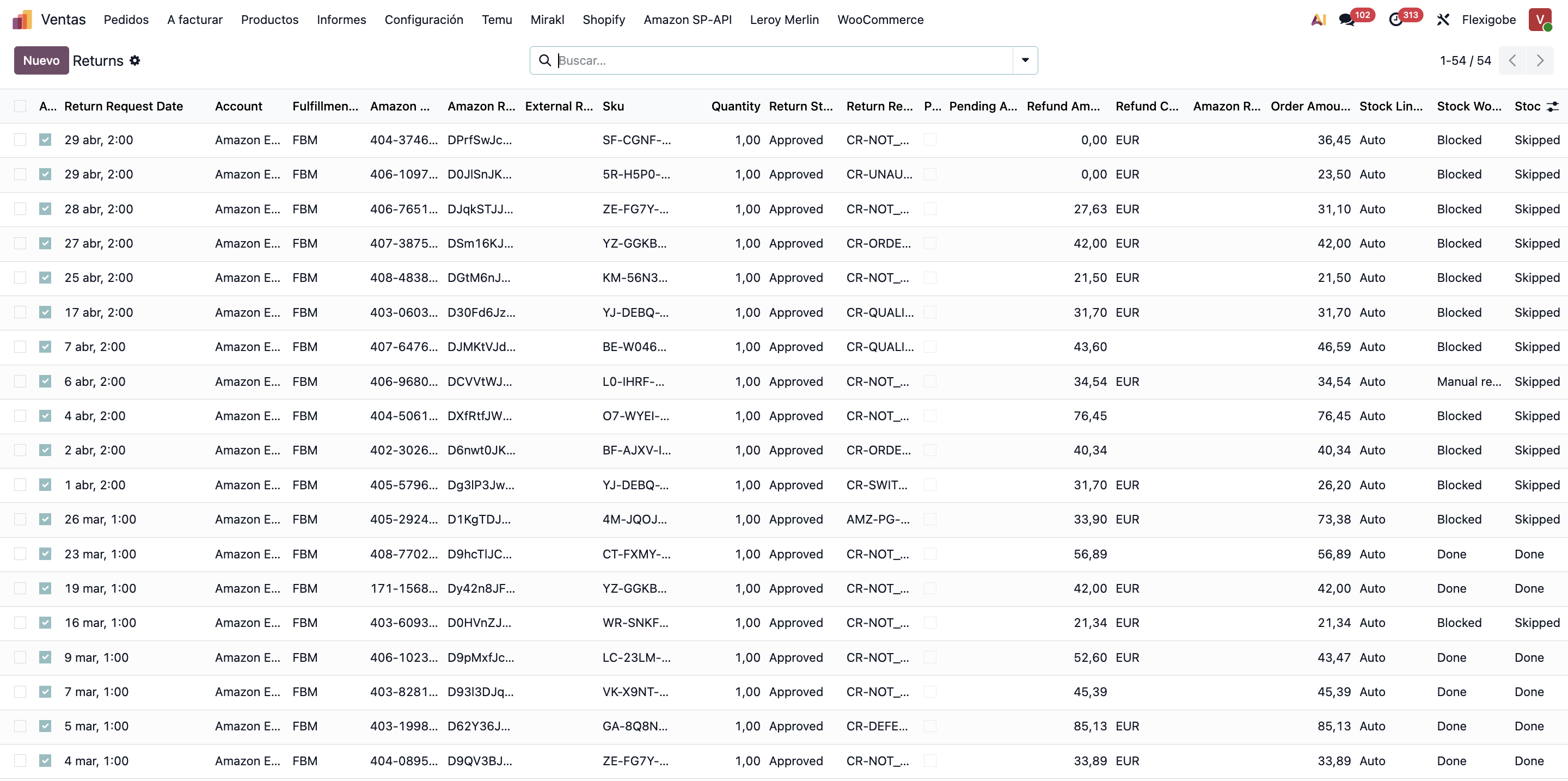
Task: Sort by Quantity column header
Action: point(736,106)
